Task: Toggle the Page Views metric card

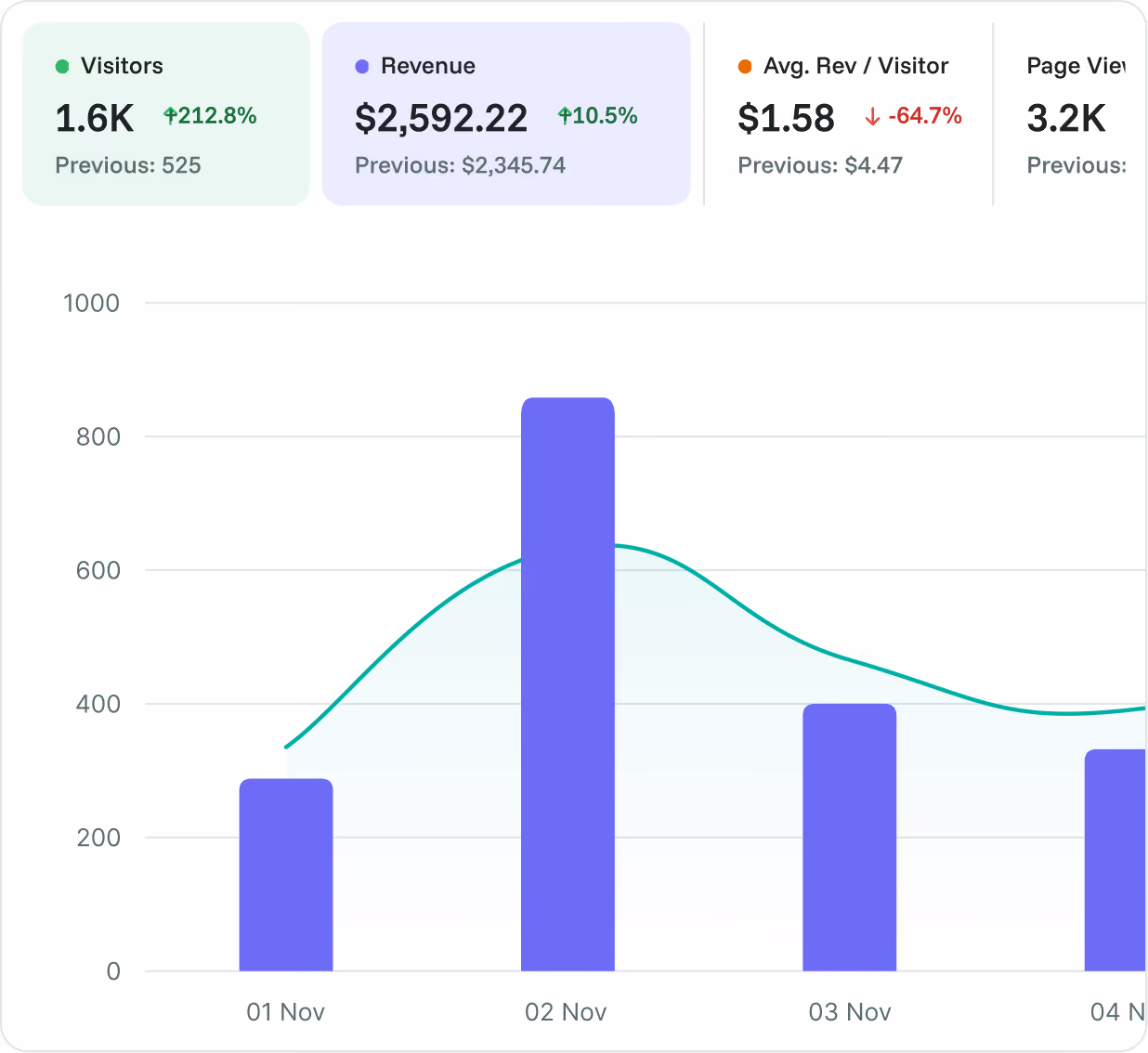Action: (x=1071, y=114)
